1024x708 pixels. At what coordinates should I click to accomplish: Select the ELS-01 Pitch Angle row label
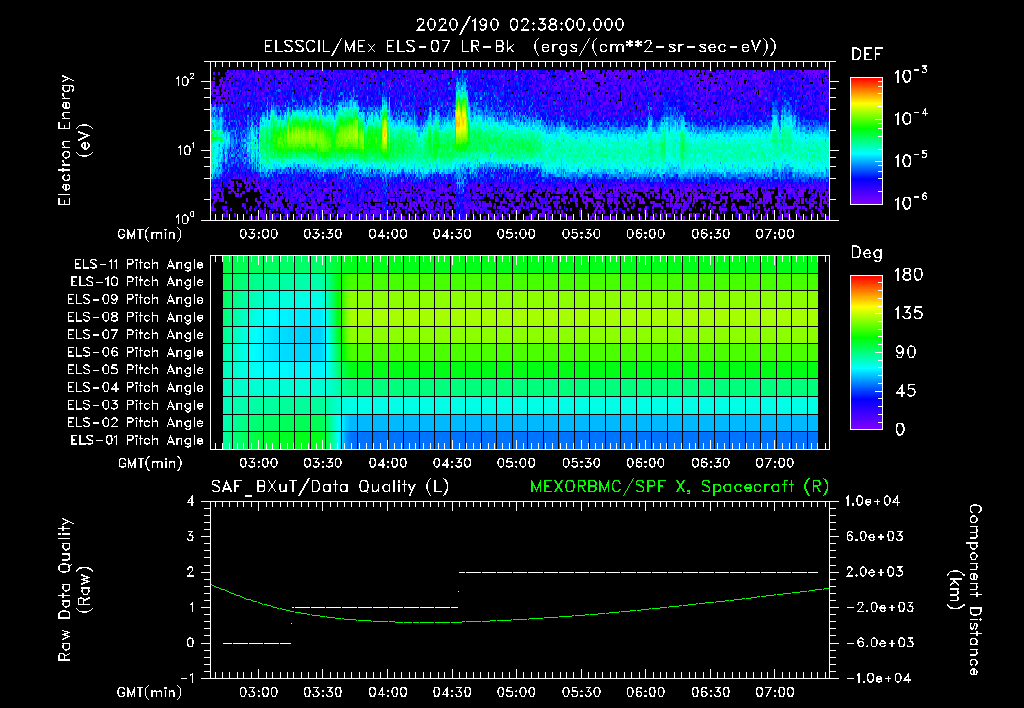coord(137,440)
